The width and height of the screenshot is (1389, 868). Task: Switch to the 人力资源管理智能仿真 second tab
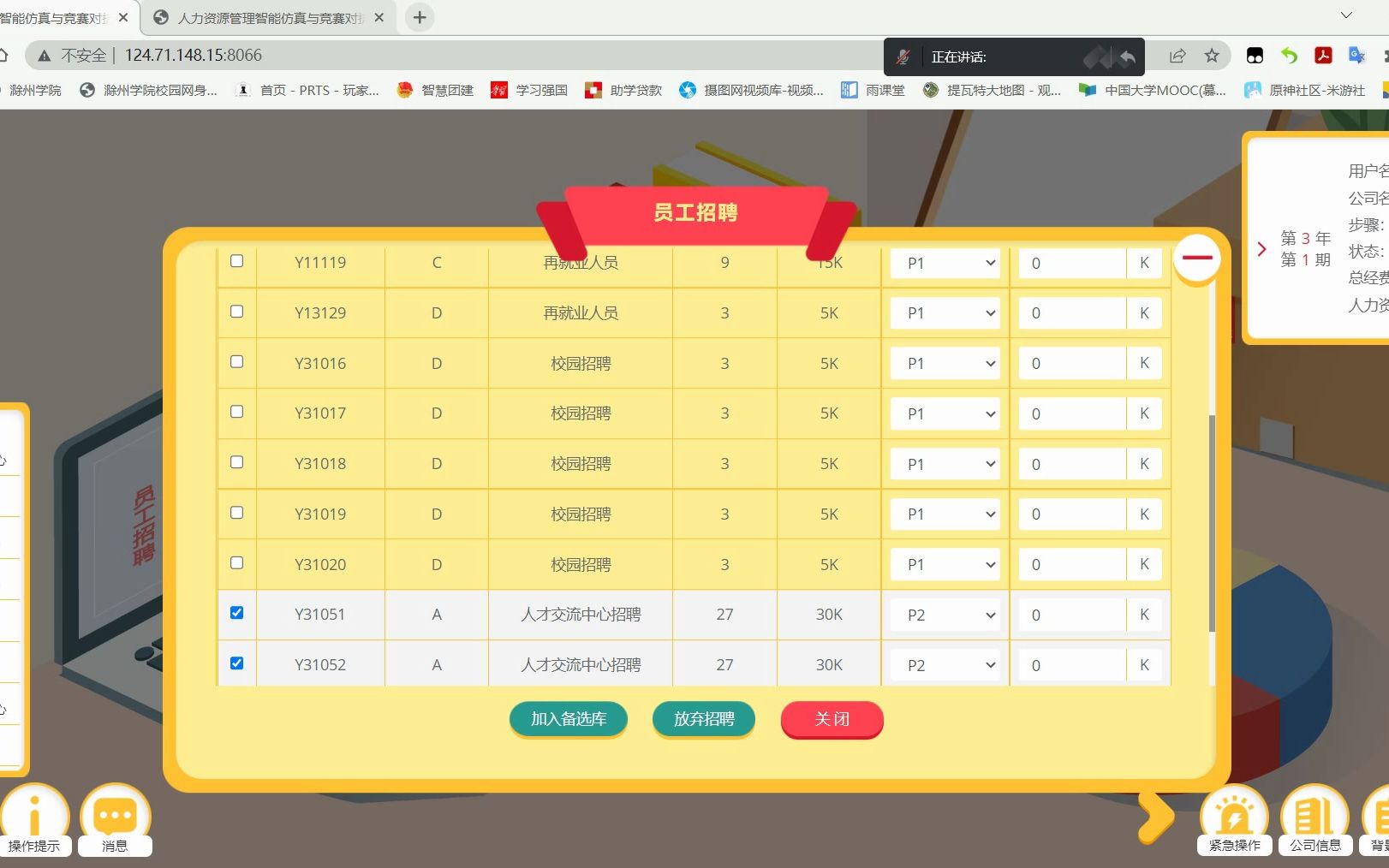(x=268, y=17)
